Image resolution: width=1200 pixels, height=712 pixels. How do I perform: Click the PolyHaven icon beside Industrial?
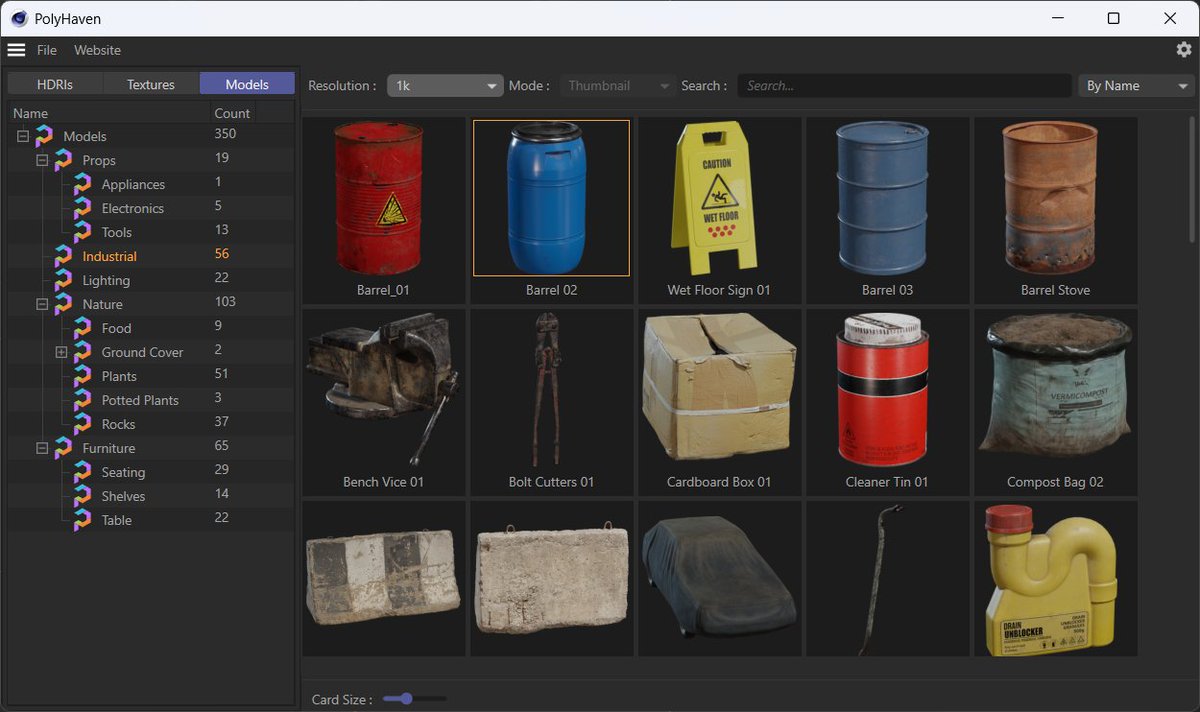pyautogui.click(x=63, y=256)
